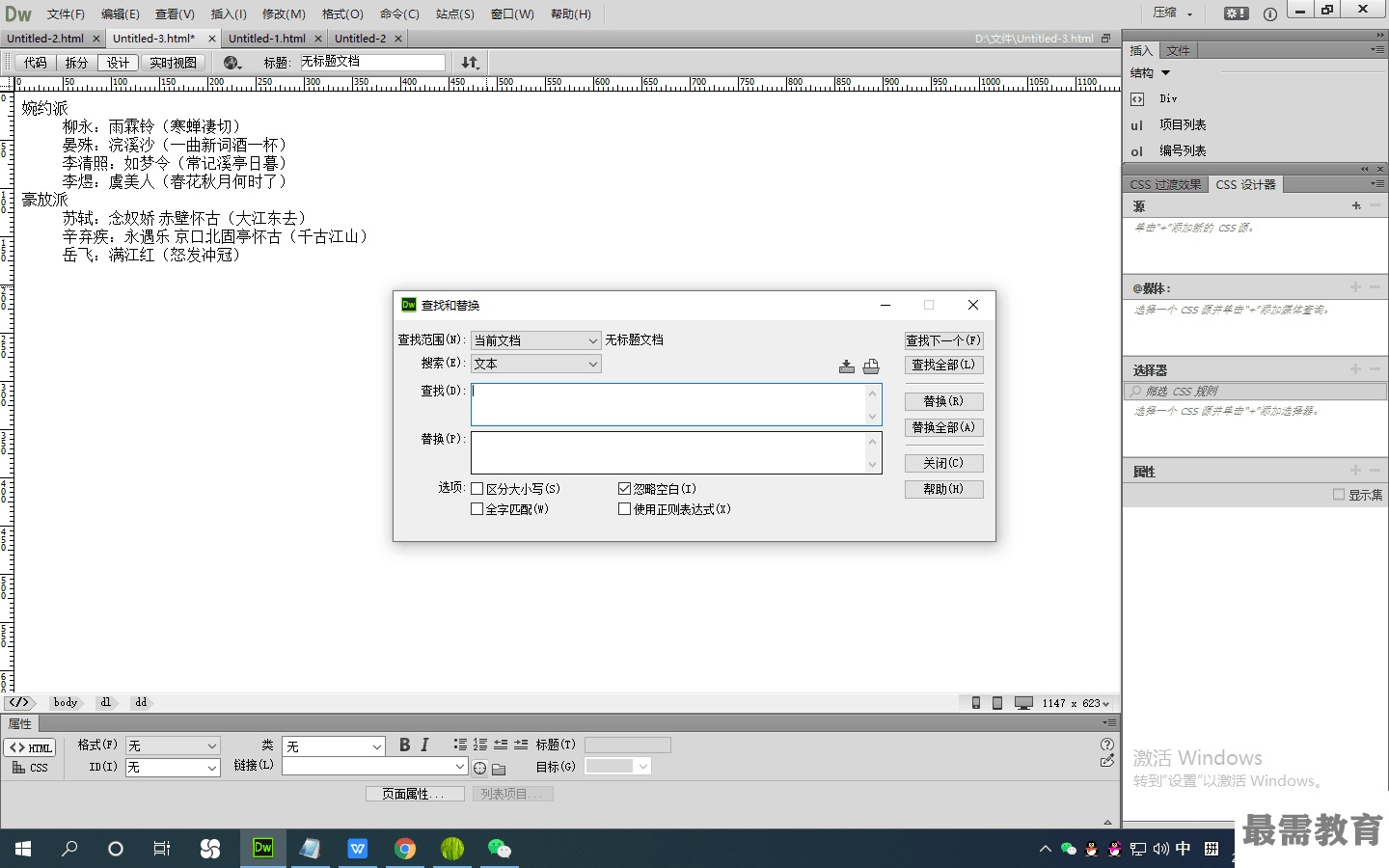Click the preview in browser globe icon
The image size is (1389, 868).
tap(231, 63)
